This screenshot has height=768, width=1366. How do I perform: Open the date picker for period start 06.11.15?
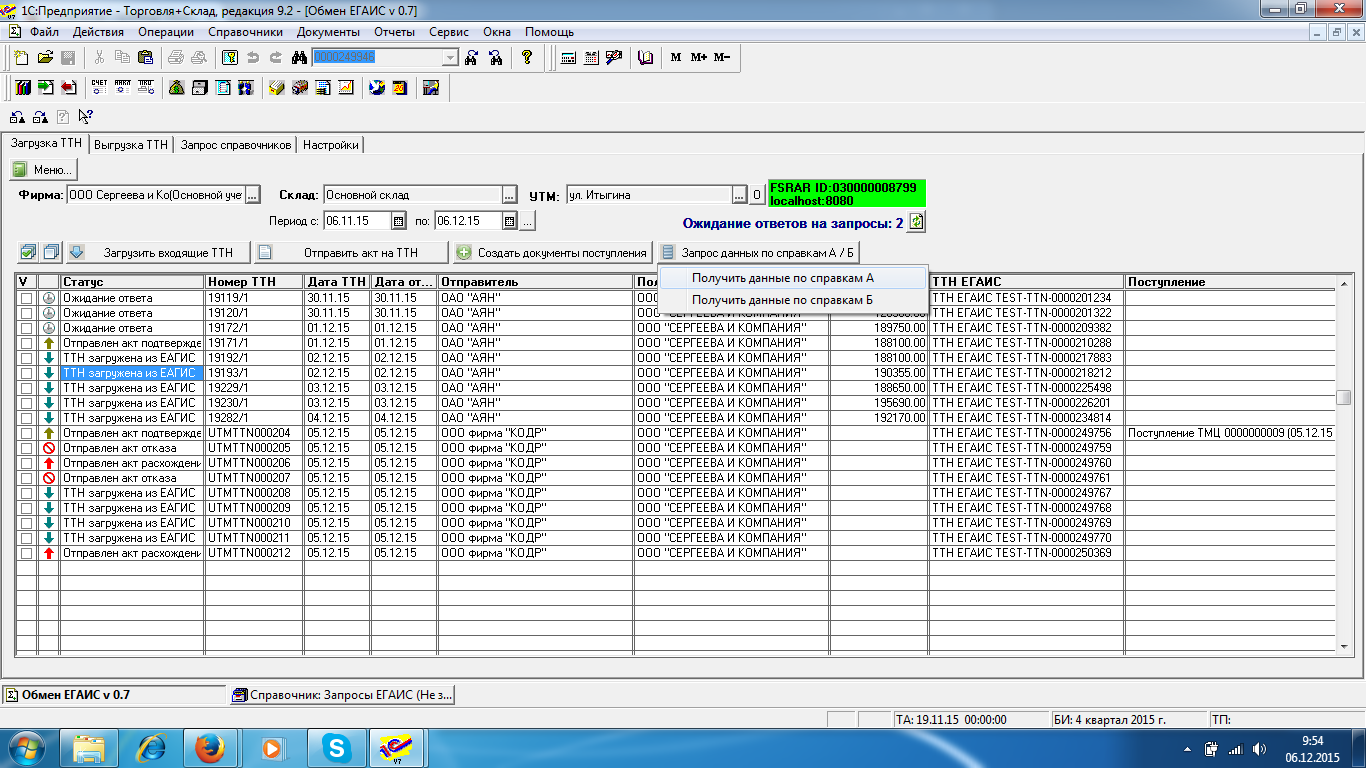[398, 221]
